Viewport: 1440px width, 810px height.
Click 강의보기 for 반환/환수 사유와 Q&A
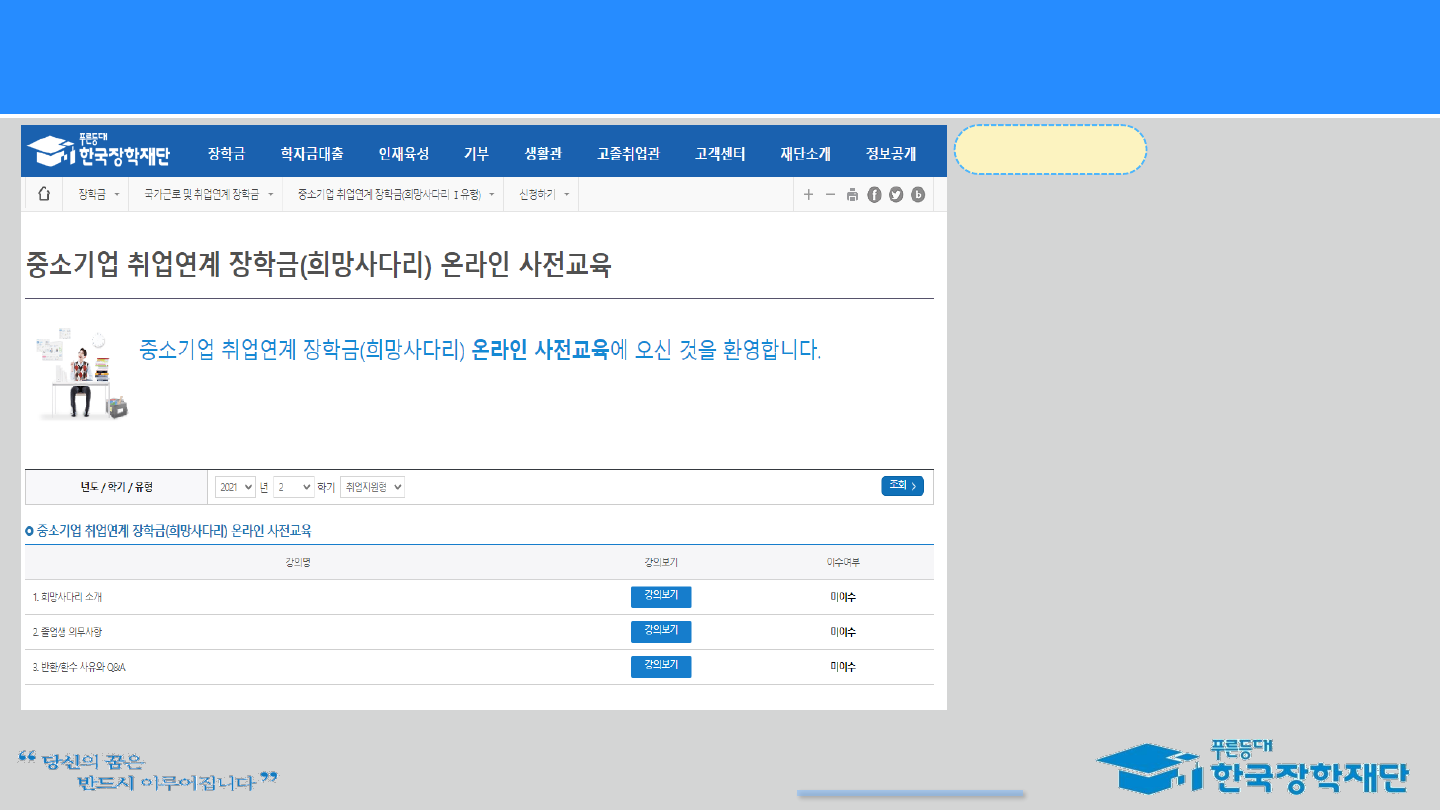[661, 667]
